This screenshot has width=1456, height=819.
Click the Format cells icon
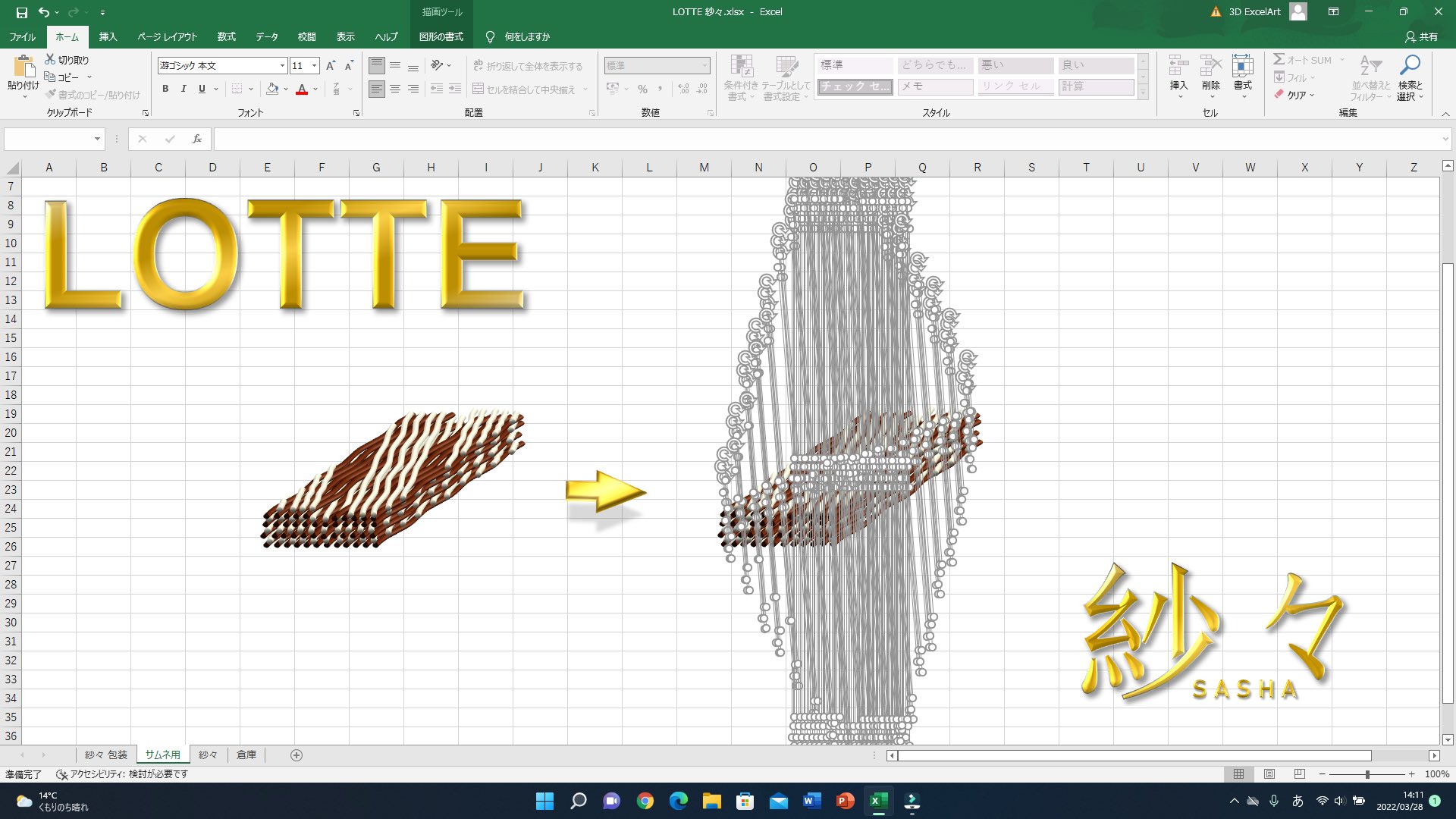[1243, 67]
